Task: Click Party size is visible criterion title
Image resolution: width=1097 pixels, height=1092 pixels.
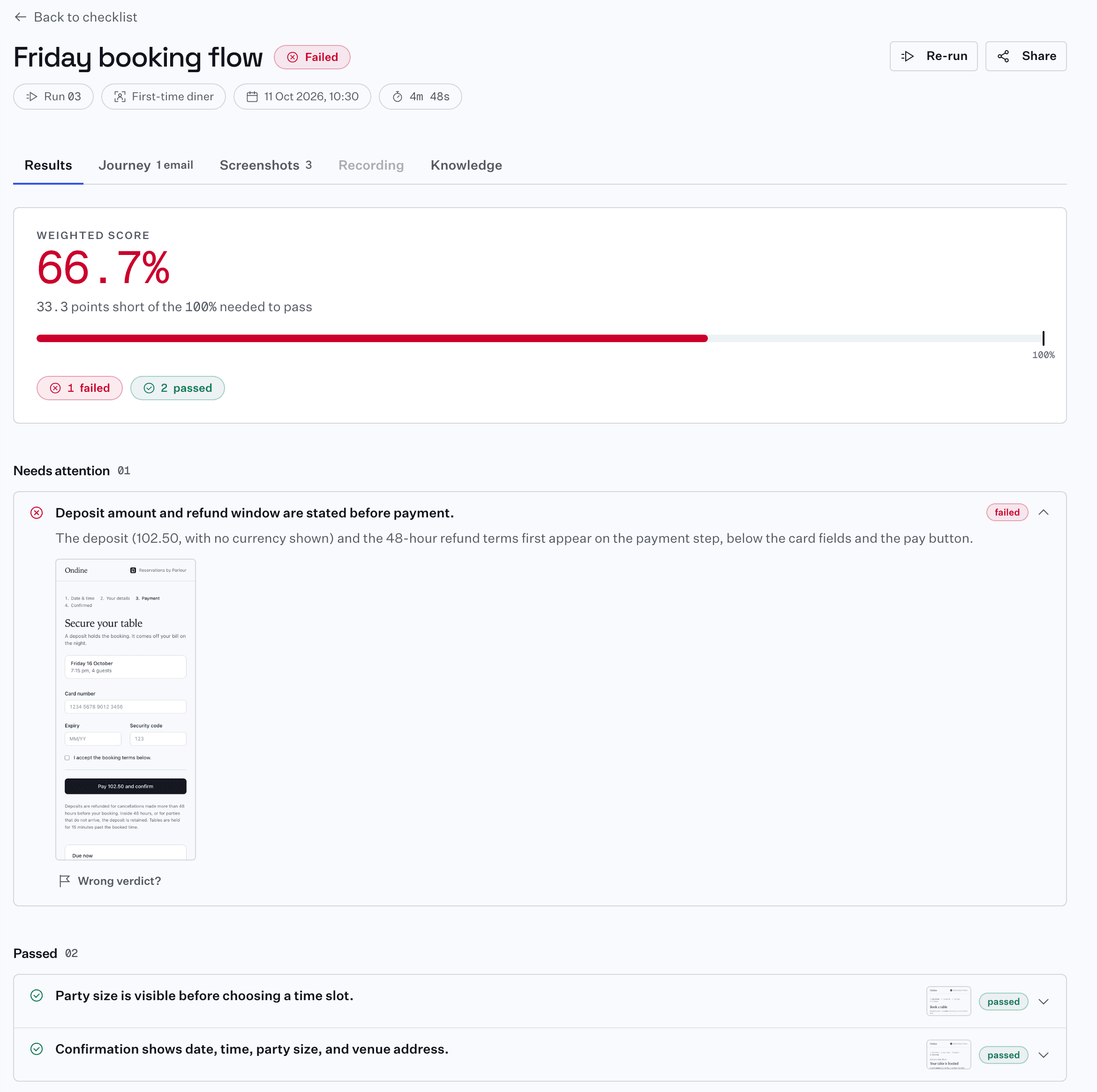Action: point(204,995)
